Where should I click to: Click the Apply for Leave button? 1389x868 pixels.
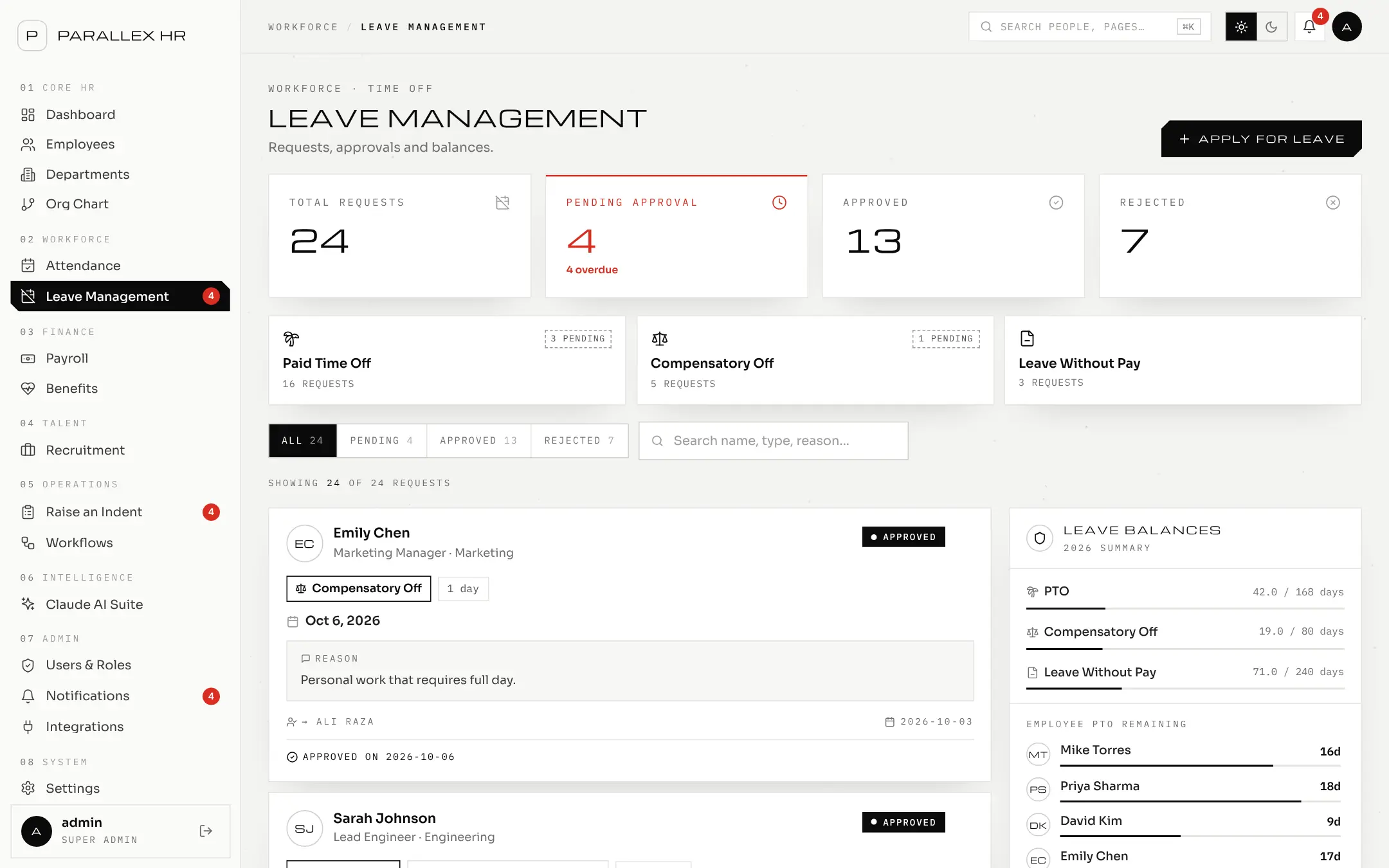[x=1261, y=139]
